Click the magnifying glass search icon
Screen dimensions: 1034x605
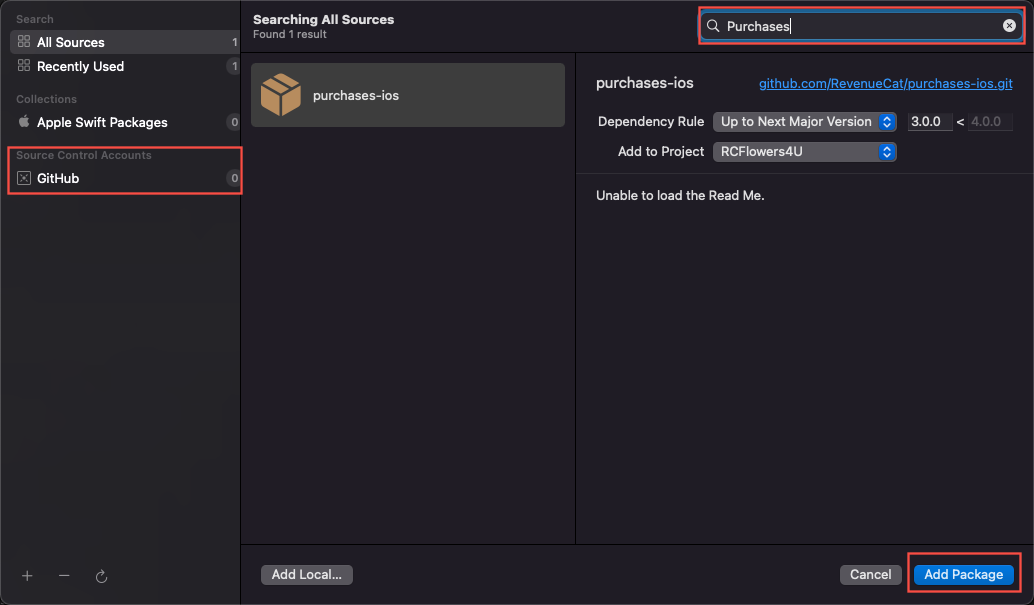click(x=713, y=26)
